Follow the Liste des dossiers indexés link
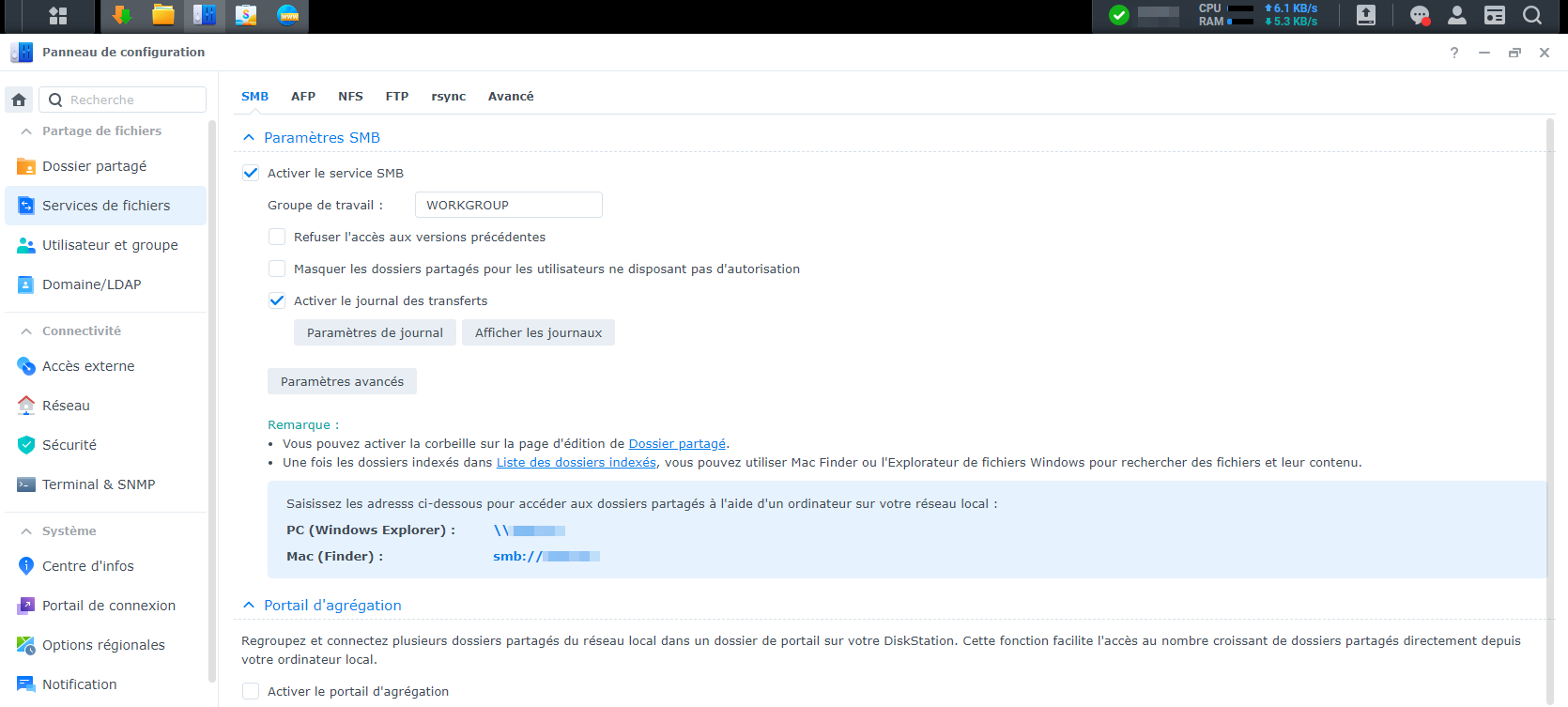Viewport: 1568px width, 707px height. (x=576, y=462)
